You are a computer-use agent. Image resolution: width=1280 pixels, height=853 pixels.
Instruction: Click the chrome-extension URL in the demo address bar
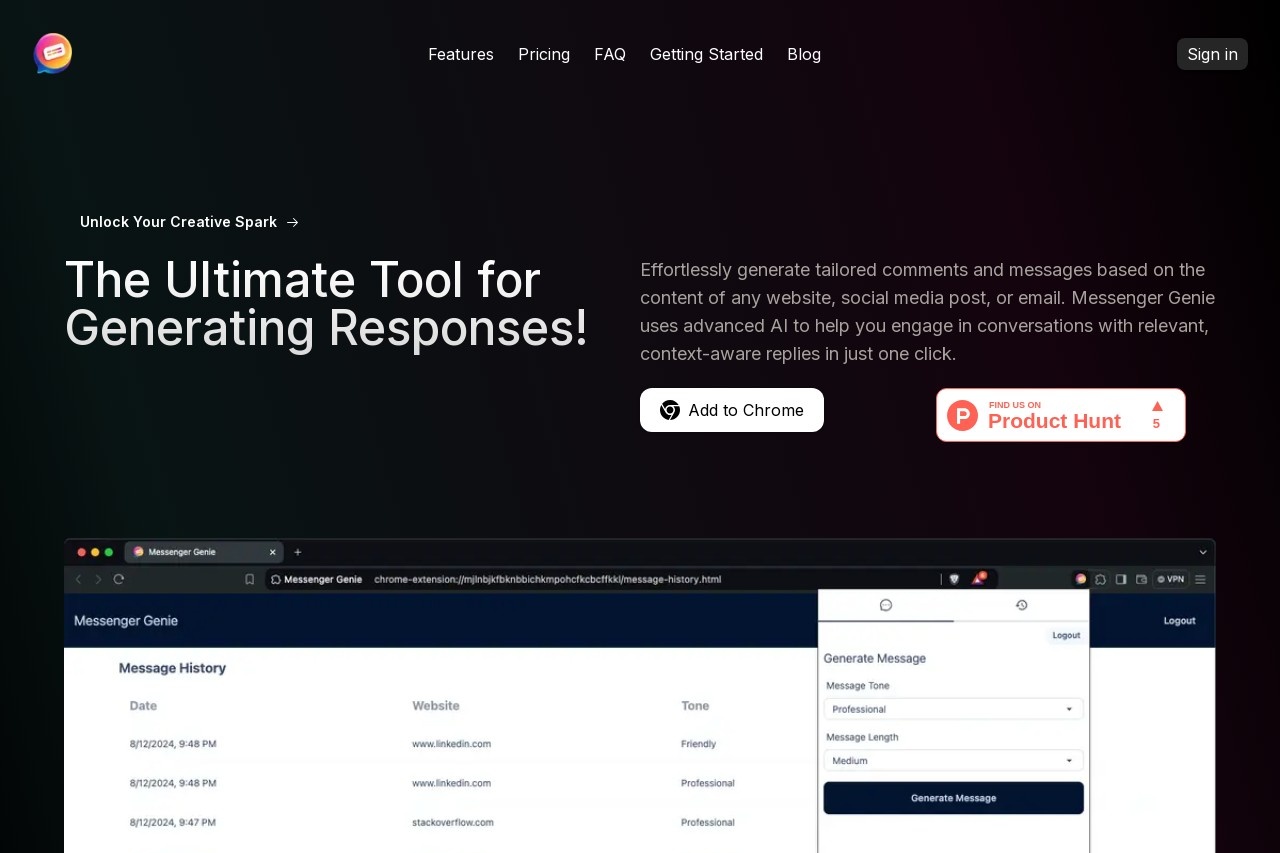pyautogui.click(x=547, y=579)
